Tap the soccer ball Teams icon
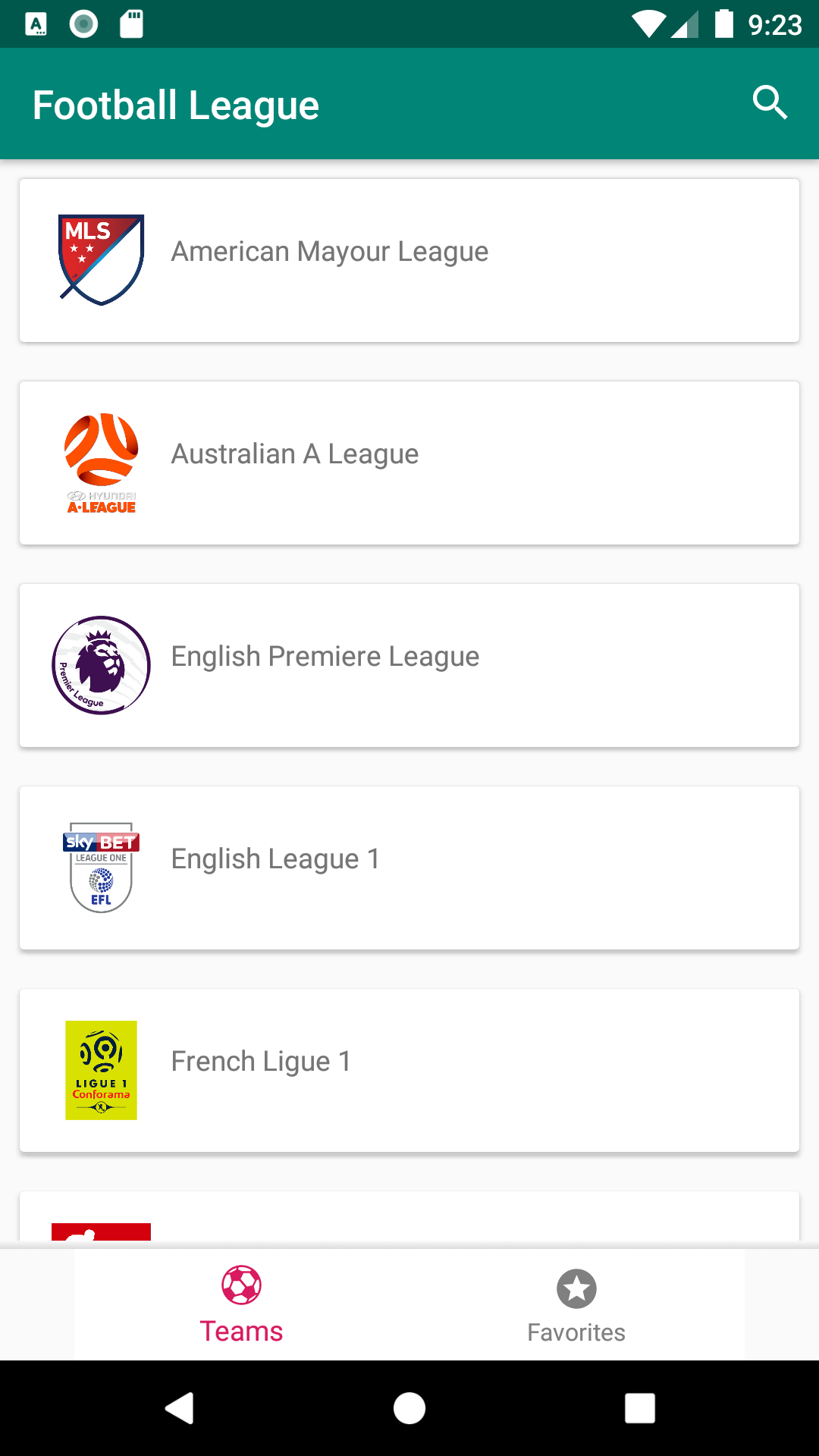Screen dimensions: 819x1456 (x=241, y=1285)
